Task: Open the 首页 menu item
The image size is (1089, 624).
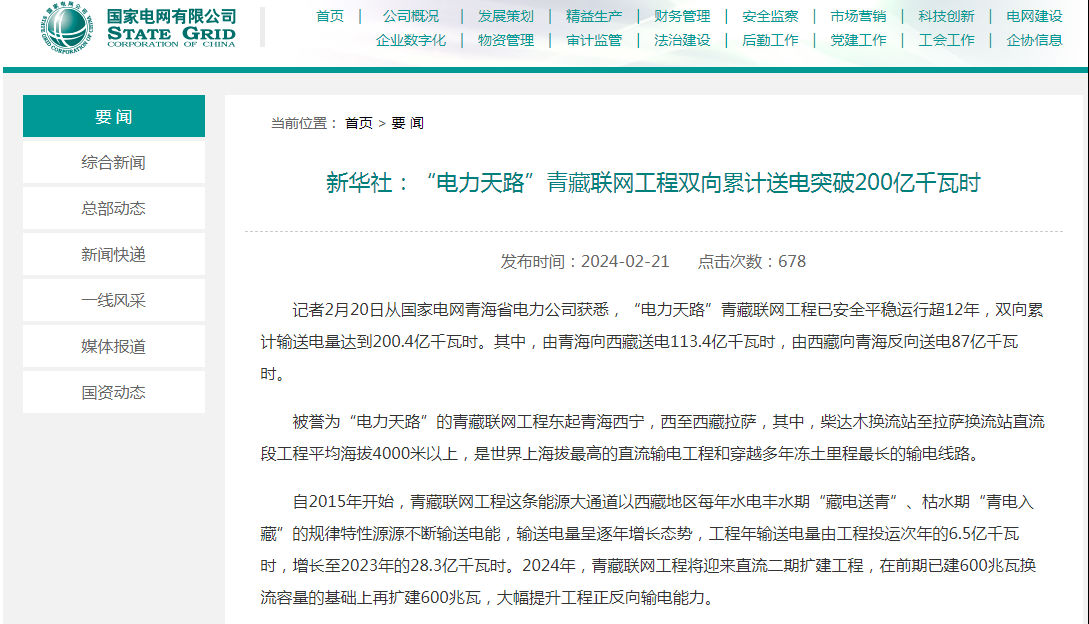Action: [330, 16]
